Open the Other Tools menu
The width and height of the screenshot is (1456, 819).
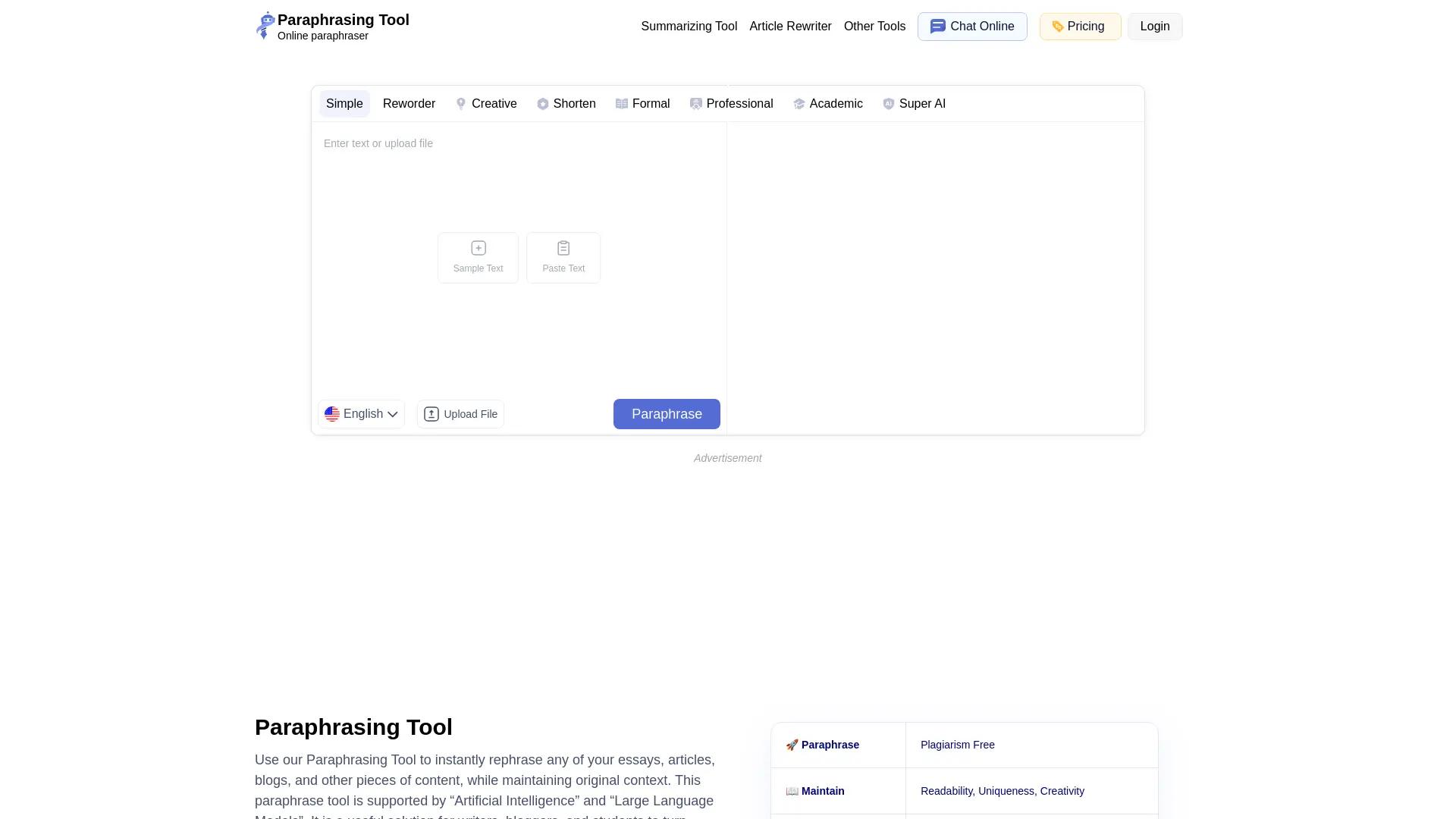[874, 26]
